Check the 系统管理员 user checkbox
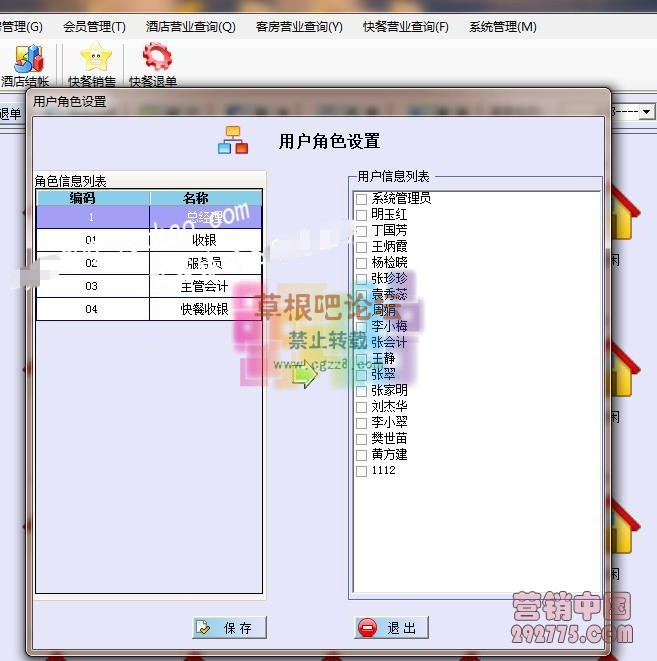Viewport: 657px width, 661px height. coord(361,199)
